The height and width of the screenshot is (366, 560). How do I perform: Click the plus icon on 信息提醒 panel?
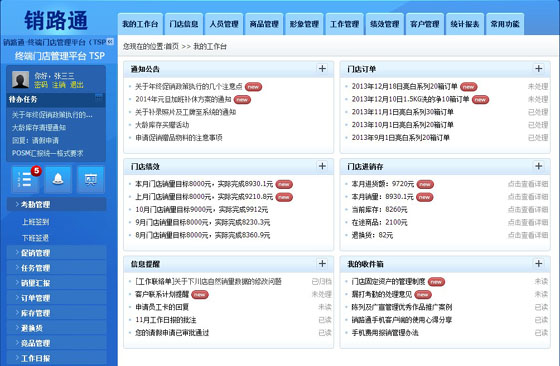click(322, 264)
